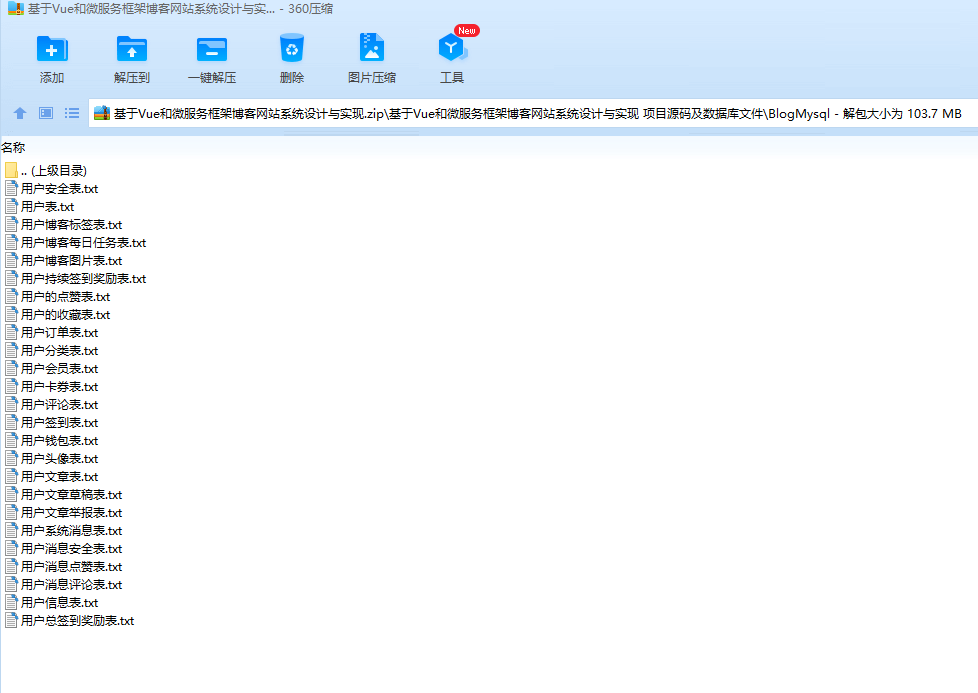Select file 用户订单表.txt
Image resolution: width=978 pixels, height=693 pixels.
click(52, 333)
